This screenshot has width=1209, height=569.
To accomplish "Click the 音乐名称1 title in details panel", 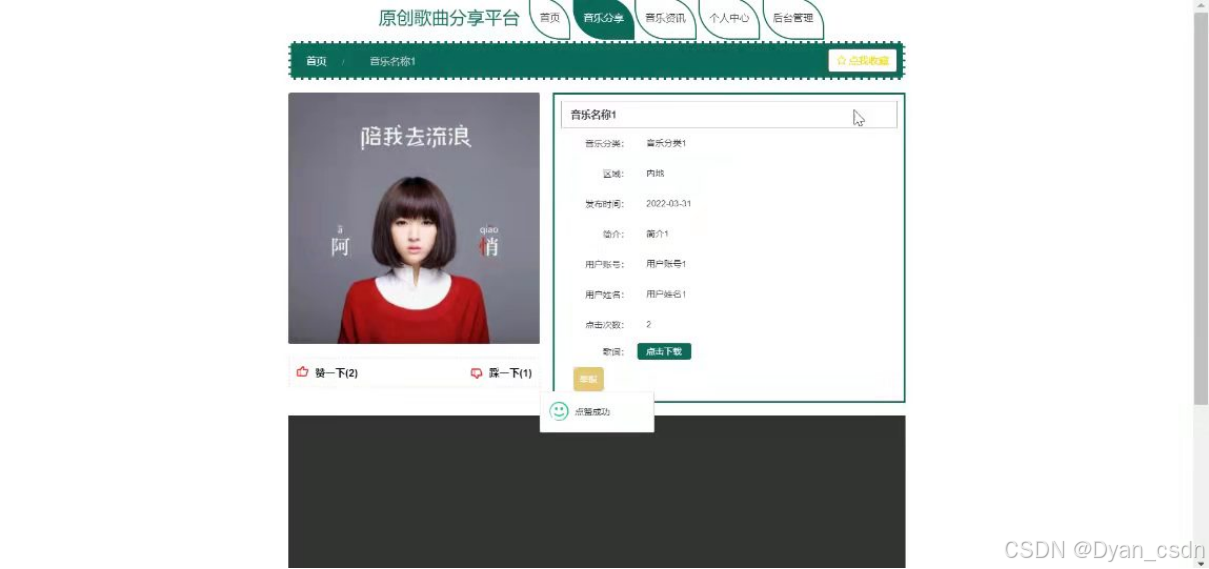I will coord(593,115).
